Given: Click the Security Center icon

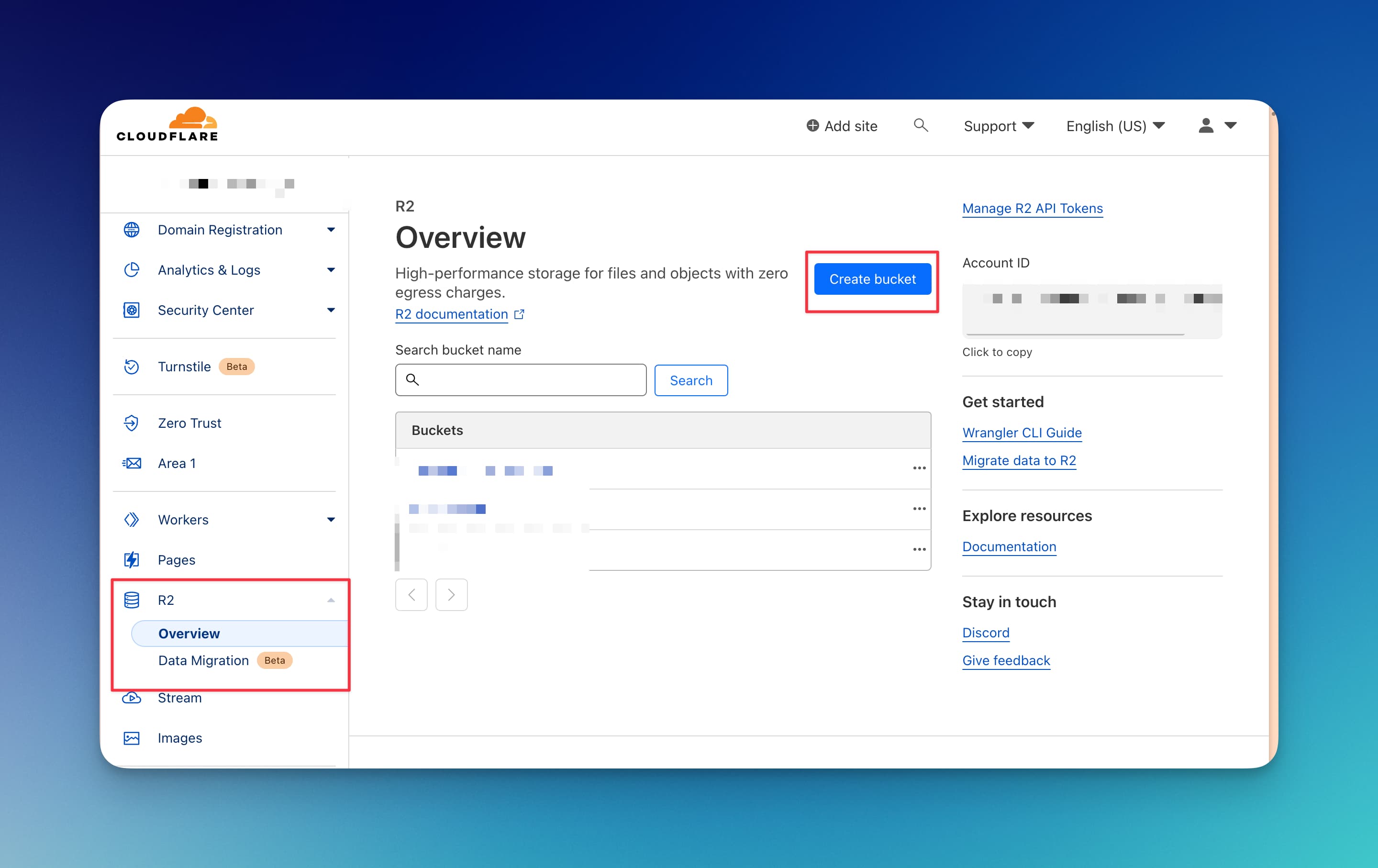Looking at the screenshot, I should click(x=132, y=310).
